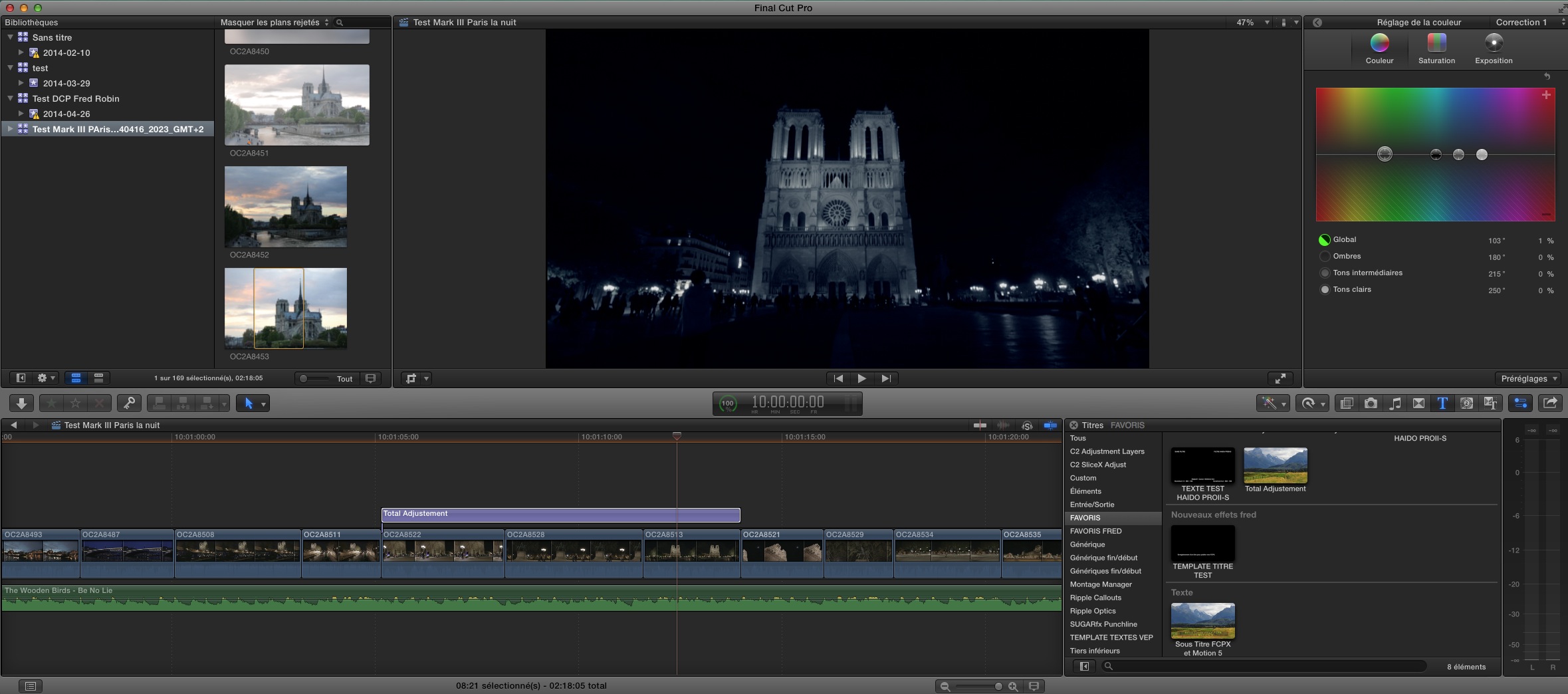Open the Generators browser countdown icon

coord(1466,404)
